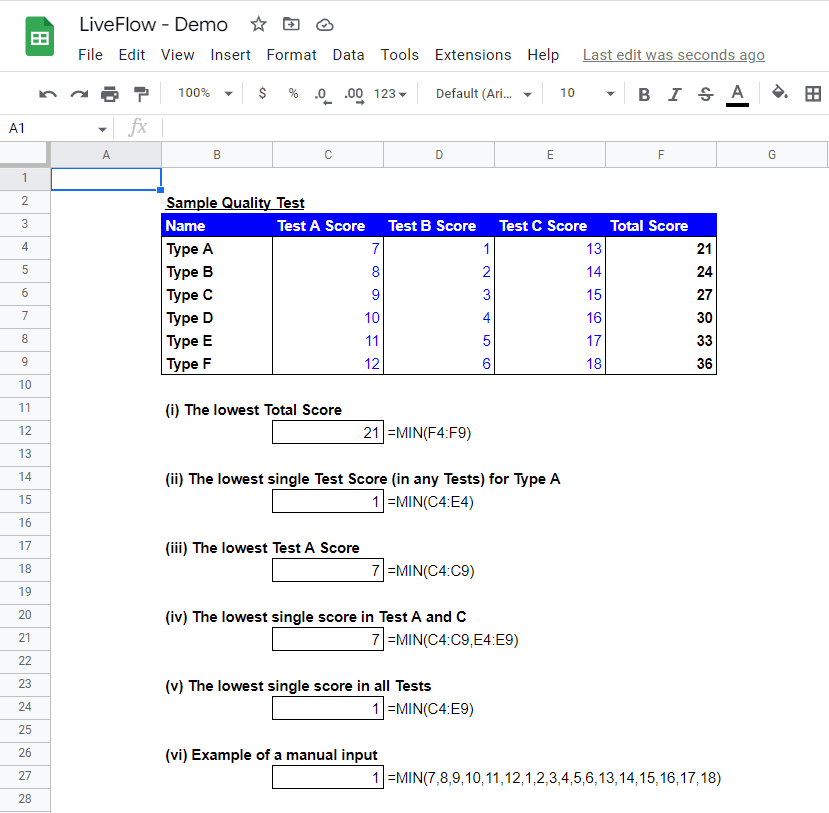Star the LiveFlow - Demo spreadsheet

258,24
